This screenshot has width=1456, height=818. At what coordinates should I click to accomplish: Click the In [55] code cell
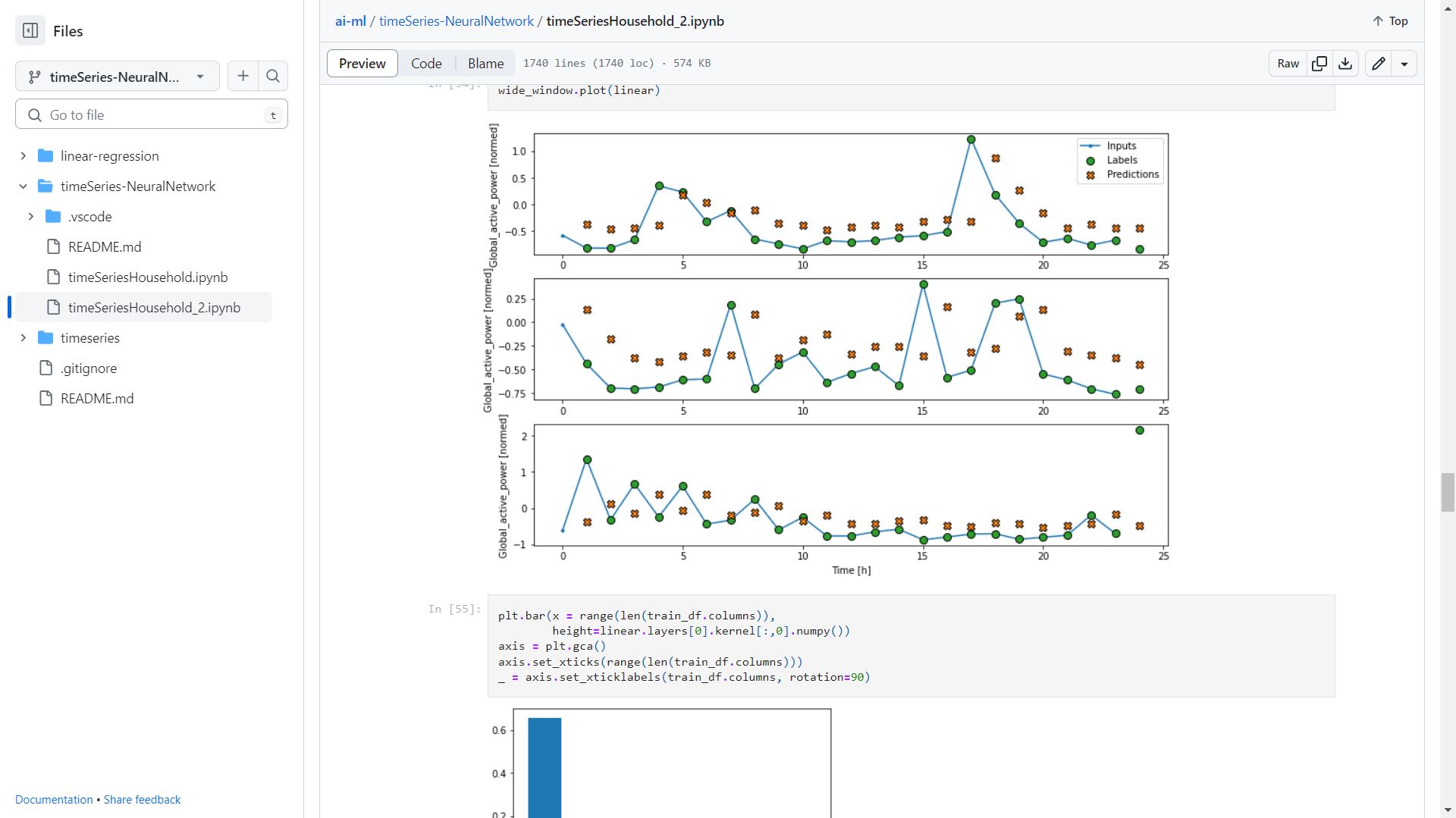pyautogui.click(x=911, y=646)
